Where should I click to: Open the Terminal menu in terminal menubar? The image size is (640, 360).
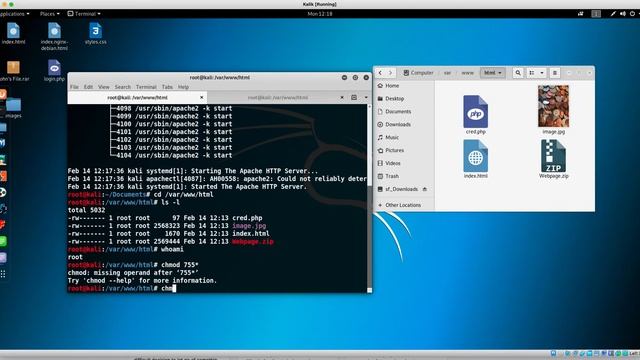[x=146, y=87]
